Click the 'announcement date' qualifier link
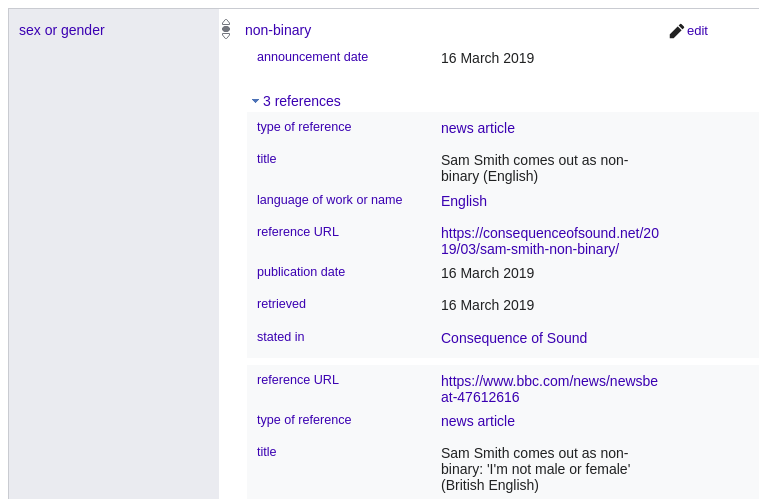759x499 pixels. pyautogui.click(x=312, y=57)
